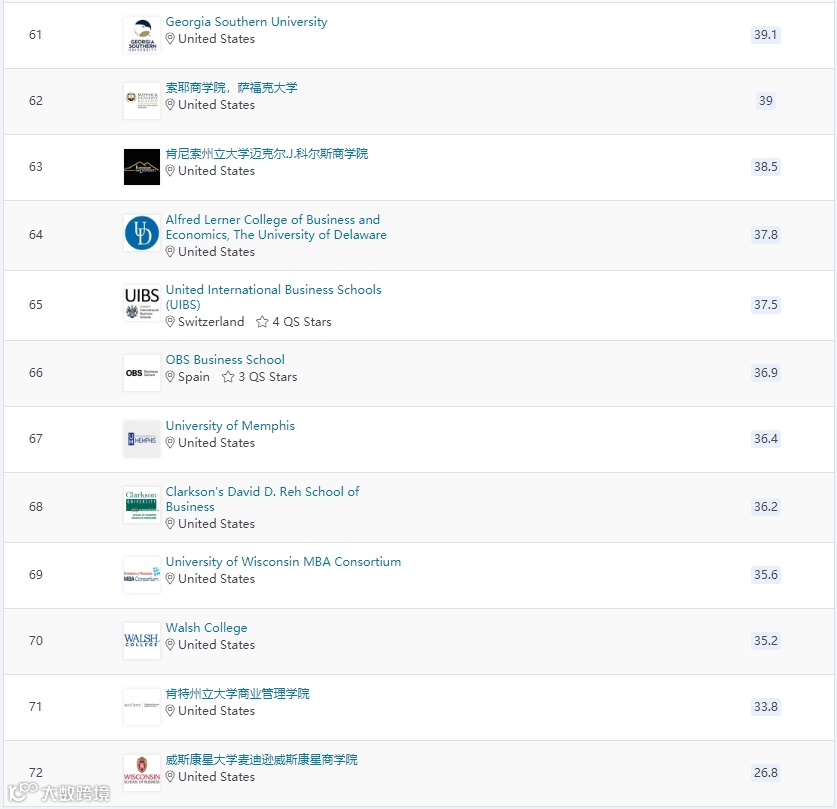Click location pin in Walsh College row

coord(170,645)
